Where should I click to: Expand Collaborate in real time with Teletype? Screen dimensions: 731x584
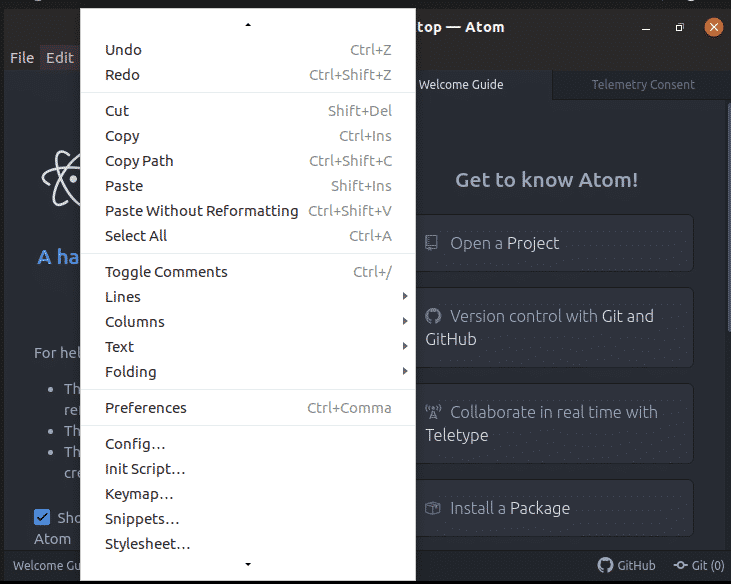[x=554, y=424]
